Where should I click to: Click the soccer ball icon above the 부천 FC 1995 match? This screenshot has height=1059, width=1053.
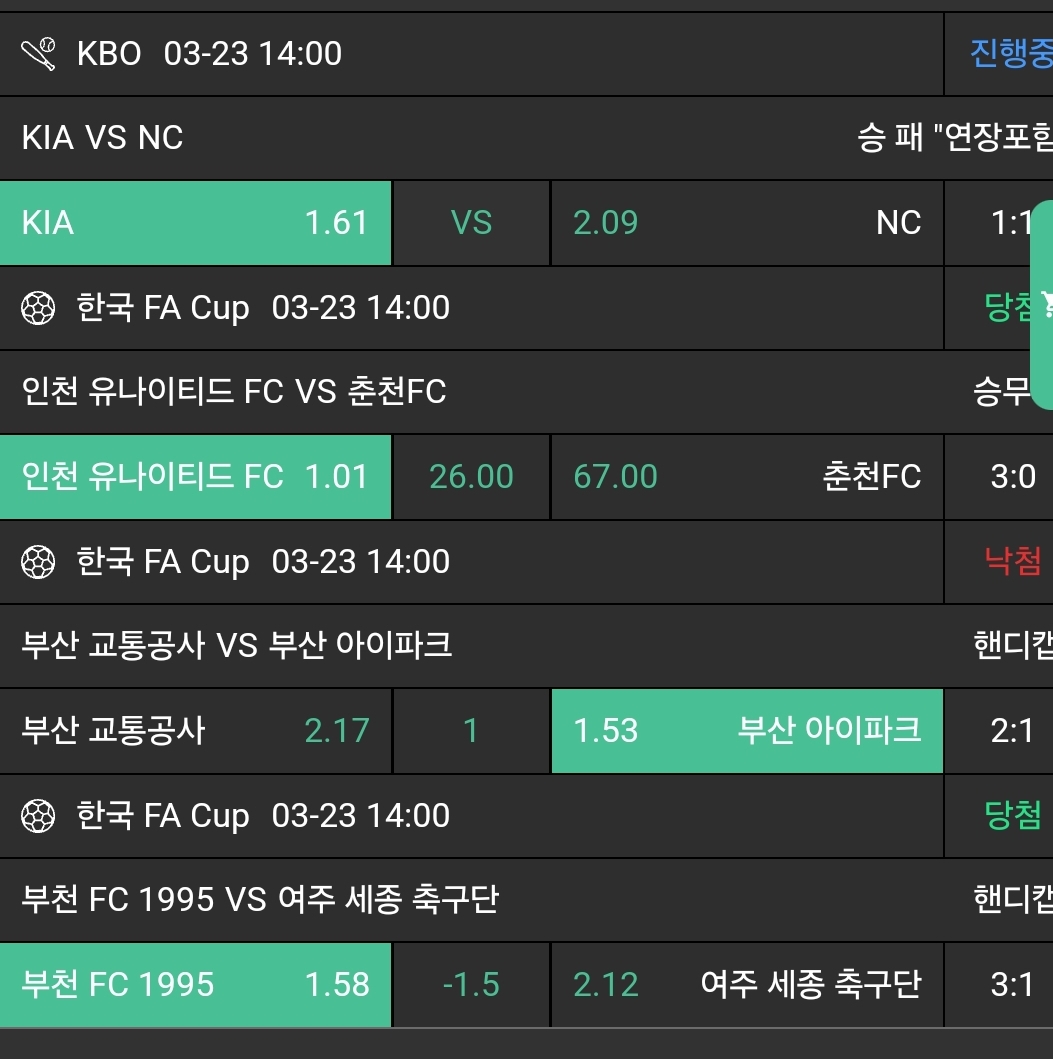tap(38, 816)
